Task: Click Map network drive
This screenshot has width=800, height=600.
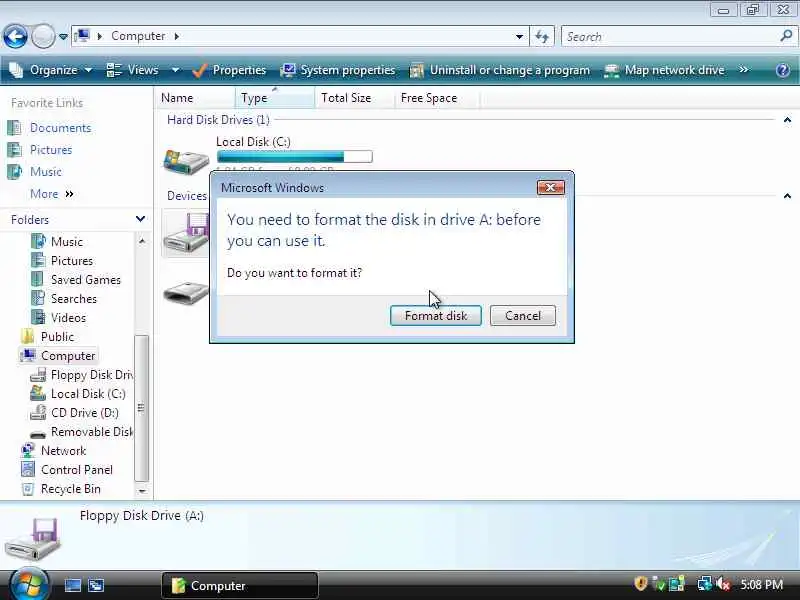Action: coord(664,70)
